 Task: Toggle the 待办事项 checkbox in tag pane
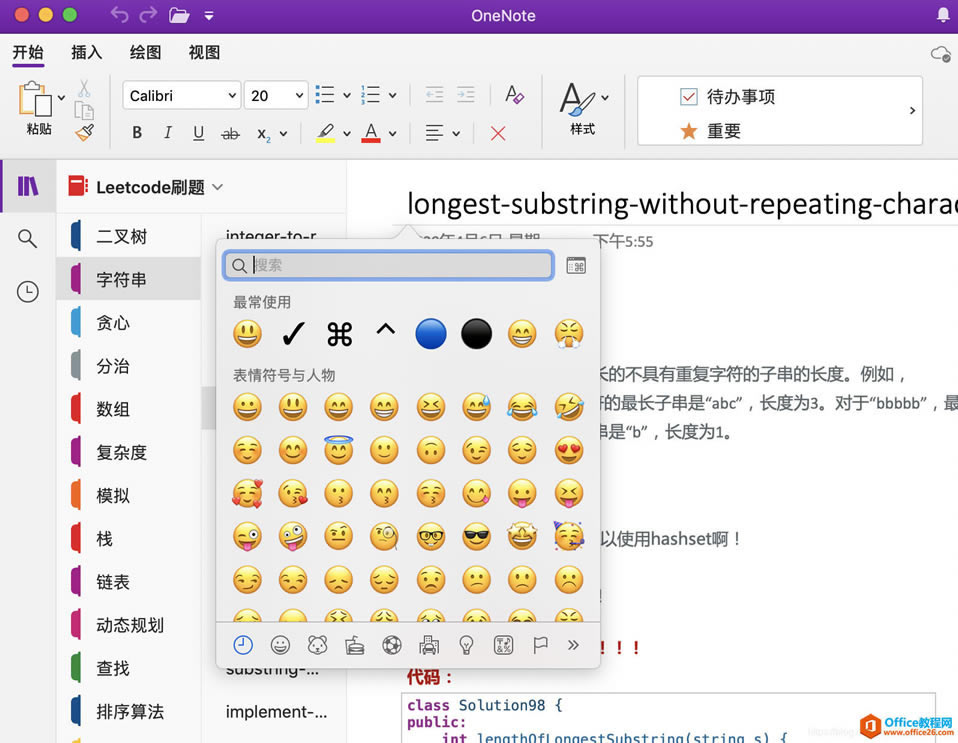(x=689, y=96)
